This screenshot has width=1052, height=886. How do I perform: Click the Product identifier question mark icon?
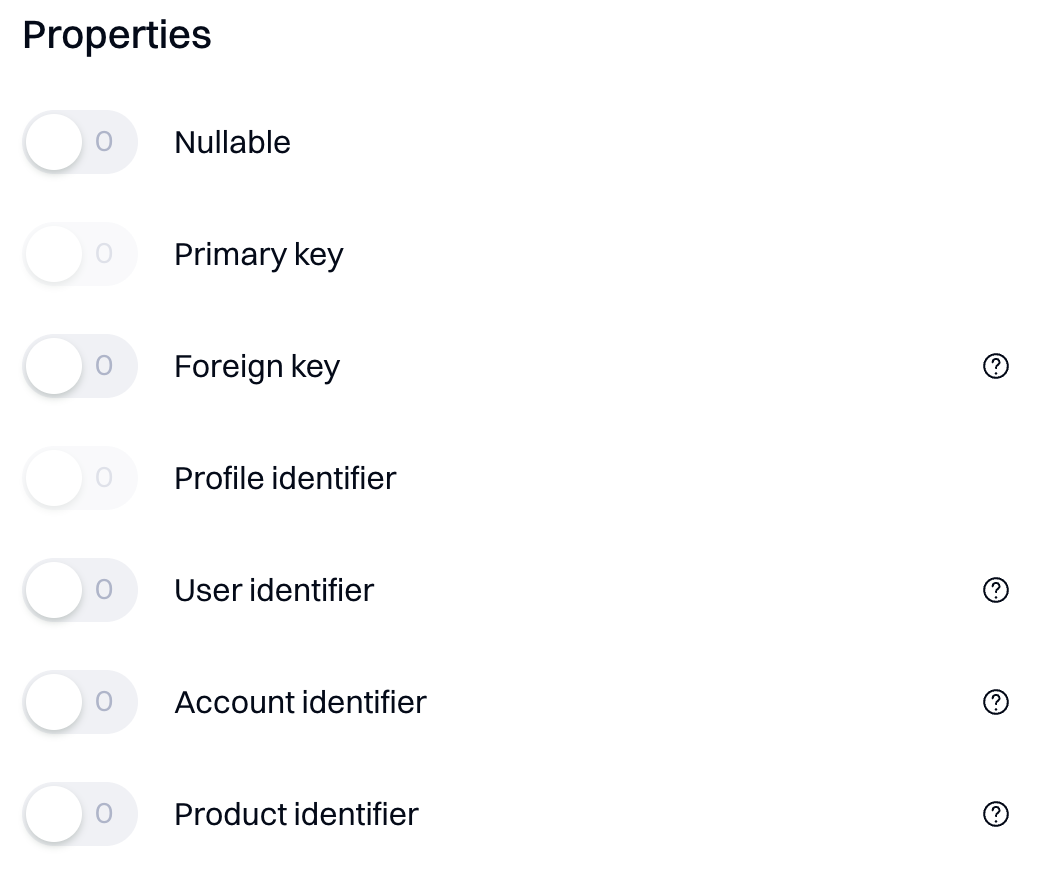(995, 815)
